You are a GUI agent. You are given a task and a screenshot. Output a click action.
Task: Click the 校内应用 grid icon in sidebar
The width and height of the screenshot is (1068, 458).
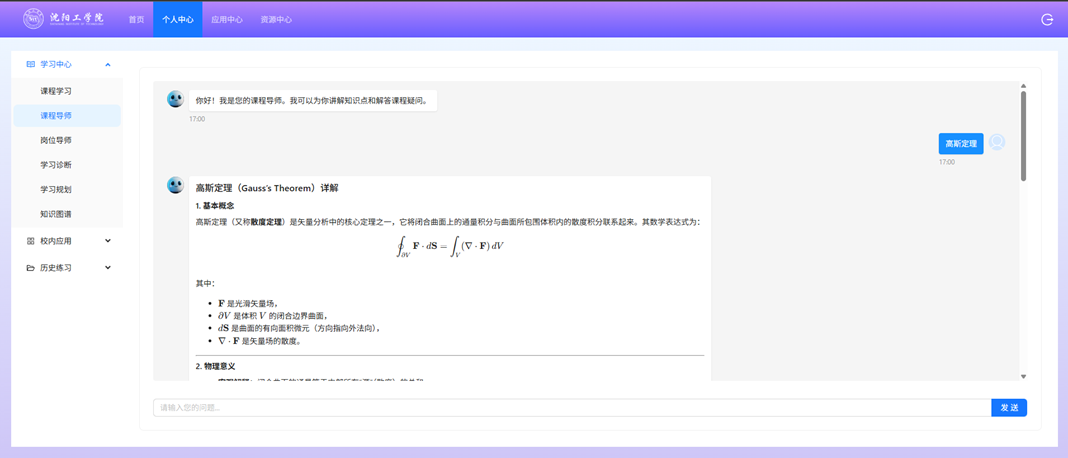pos(30,241)
